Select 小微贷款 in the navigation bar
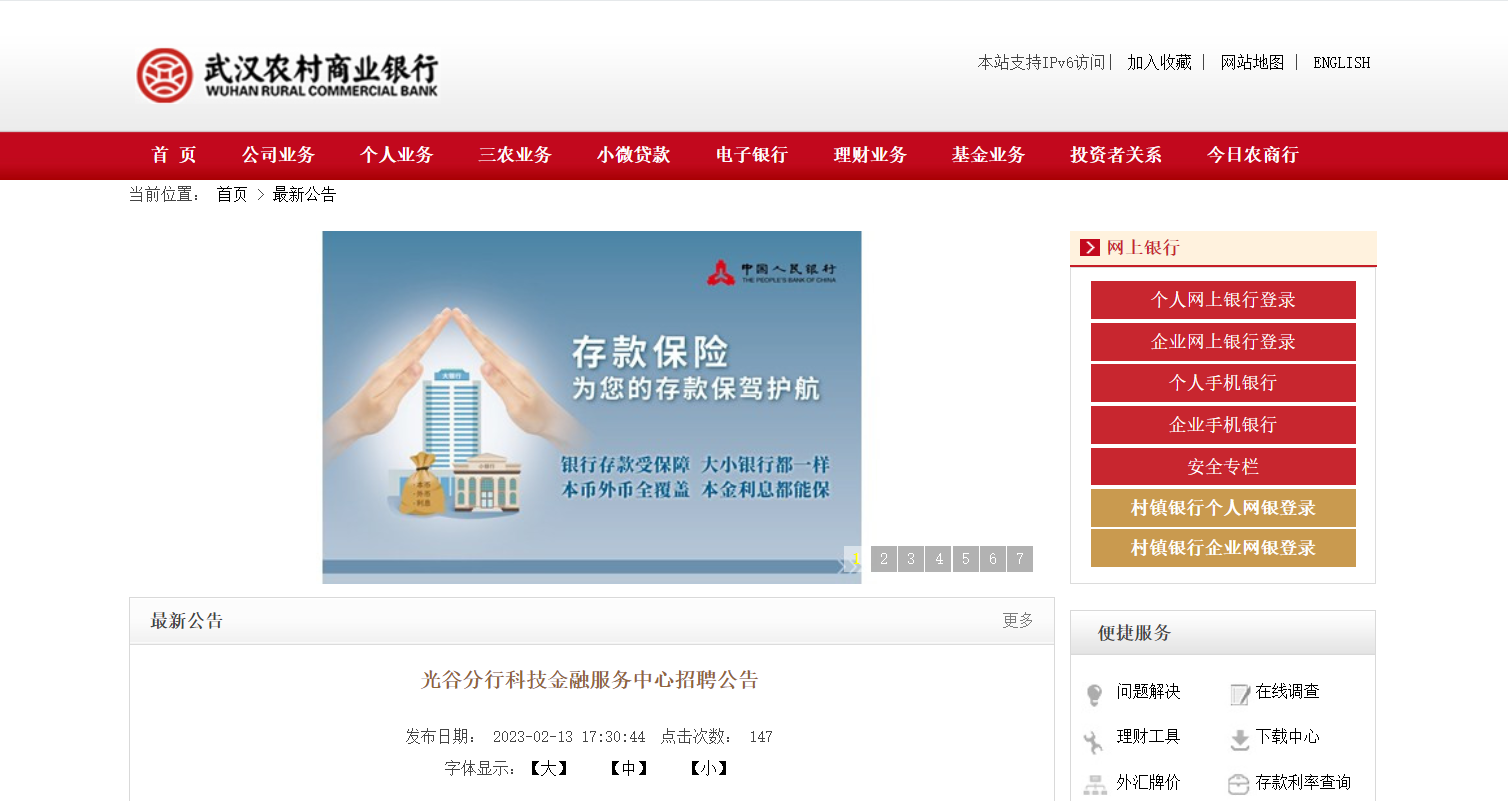This screenshot has width=1508, height=801. pyautogui.click(x=634, y=155)
